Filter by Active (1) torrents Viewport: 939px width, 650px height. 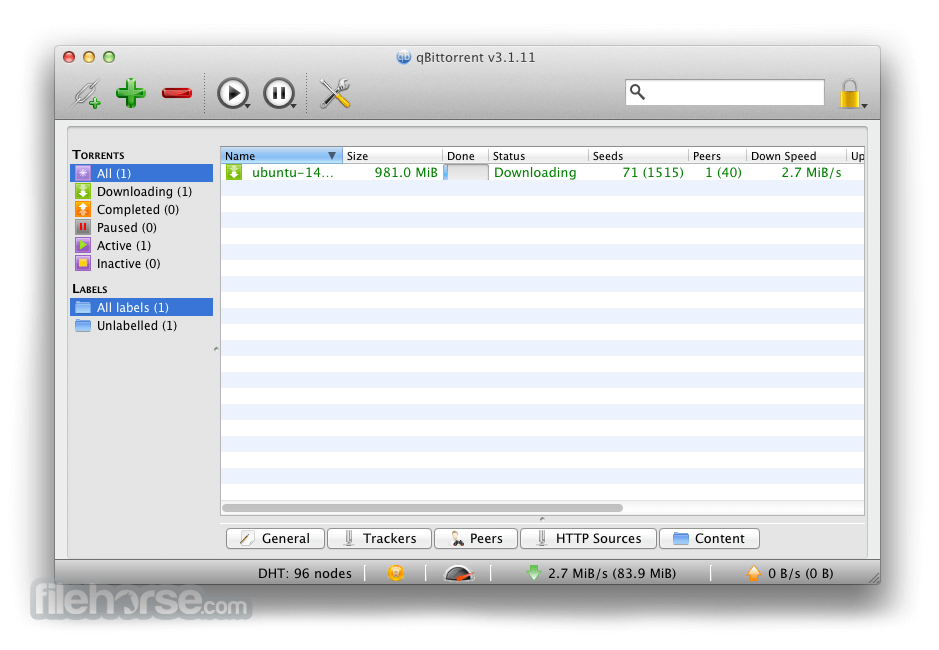point(141,245)
